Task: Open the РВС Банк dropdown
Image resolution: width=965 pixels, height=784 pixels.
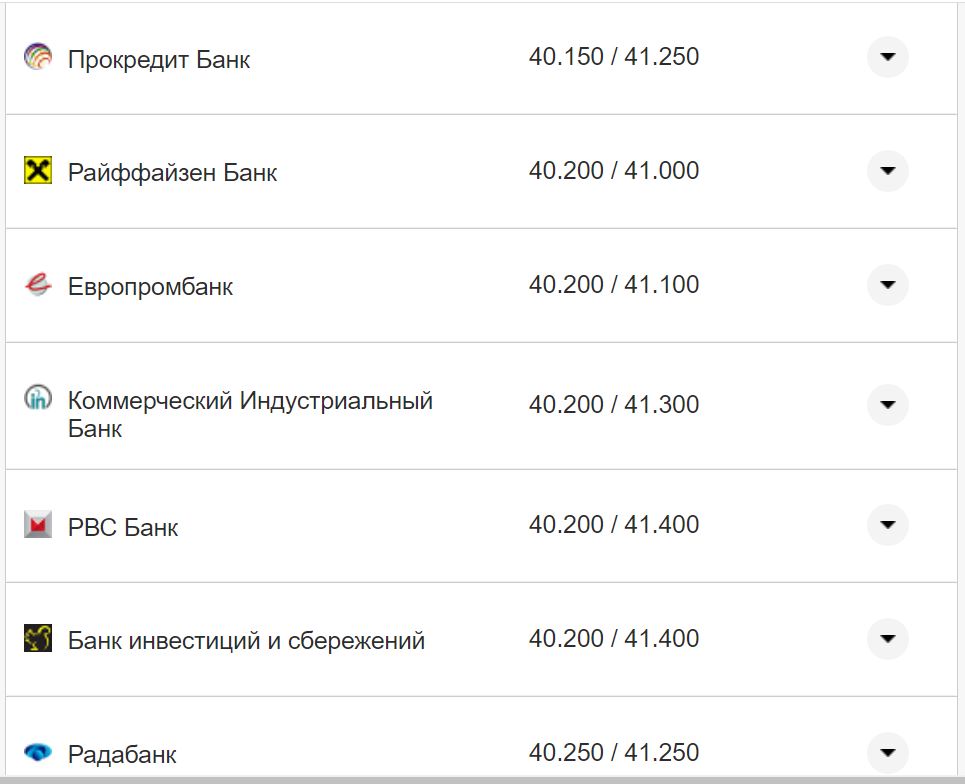Action: 887,524
